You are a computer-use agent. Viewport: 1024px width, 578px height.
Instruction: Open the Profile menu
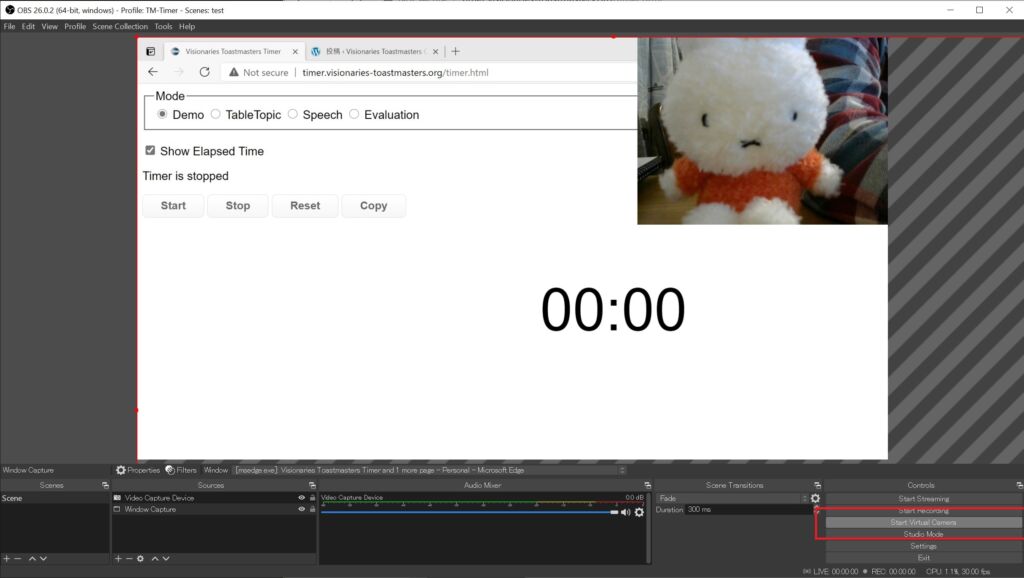coord(75,27)
